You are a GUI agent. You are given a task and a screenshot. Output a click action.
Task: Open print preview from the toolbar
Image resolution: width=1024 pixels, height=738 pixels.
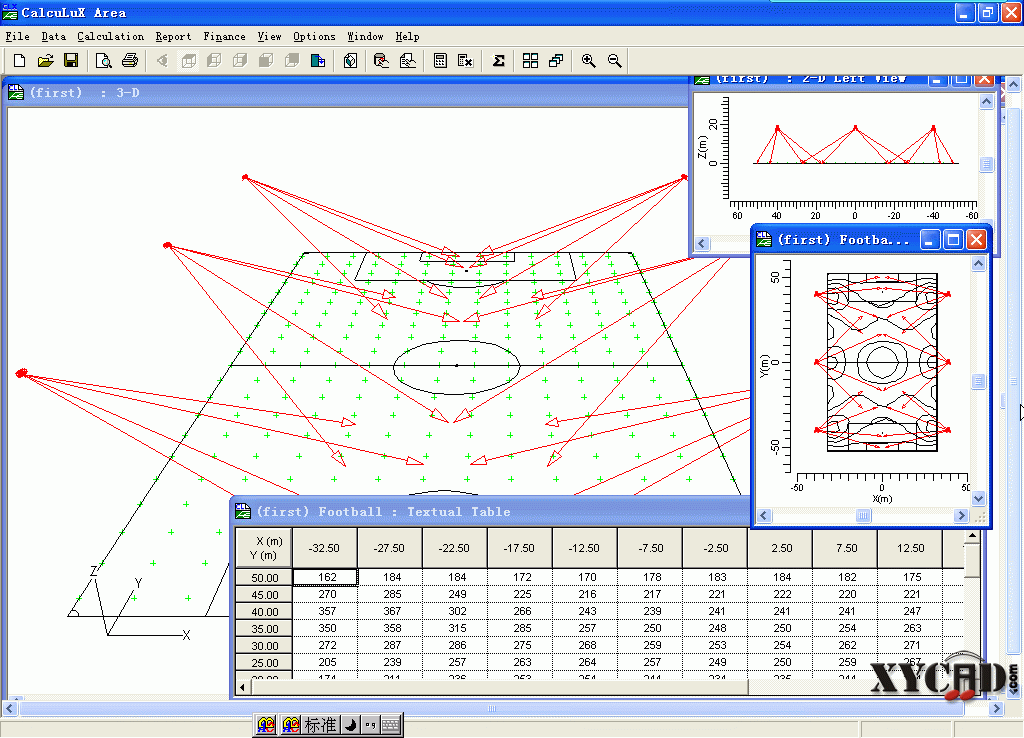tap(103, 61)
